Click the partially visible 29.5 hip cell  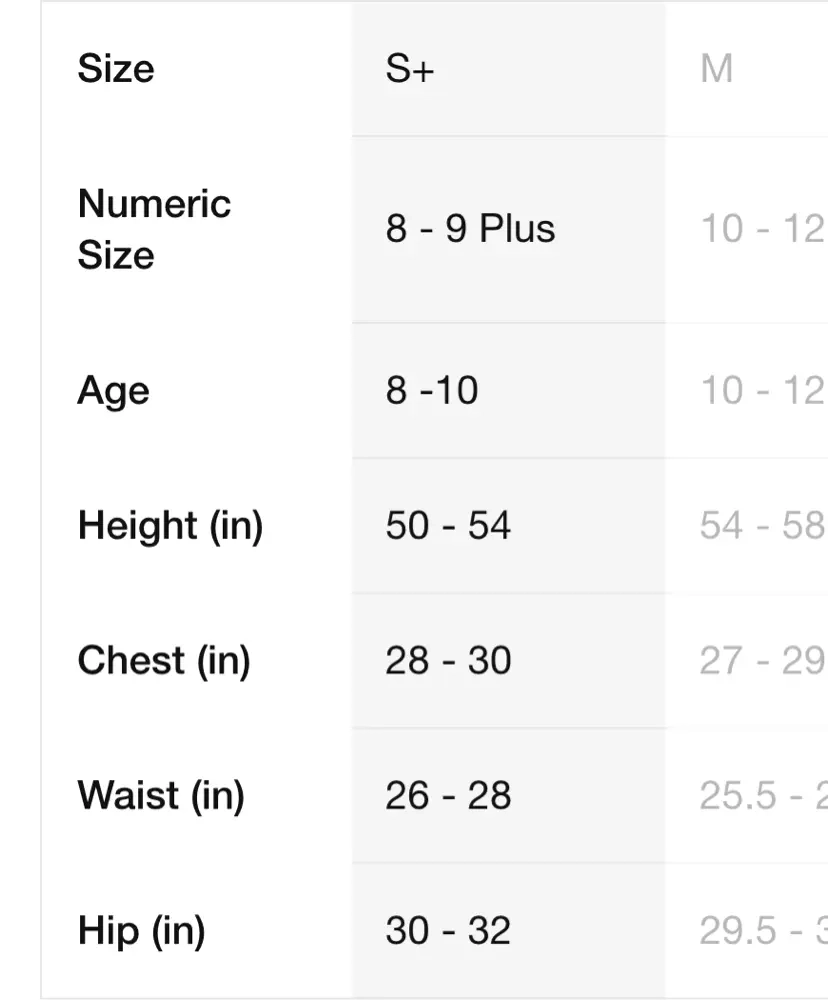pos(761,930)
